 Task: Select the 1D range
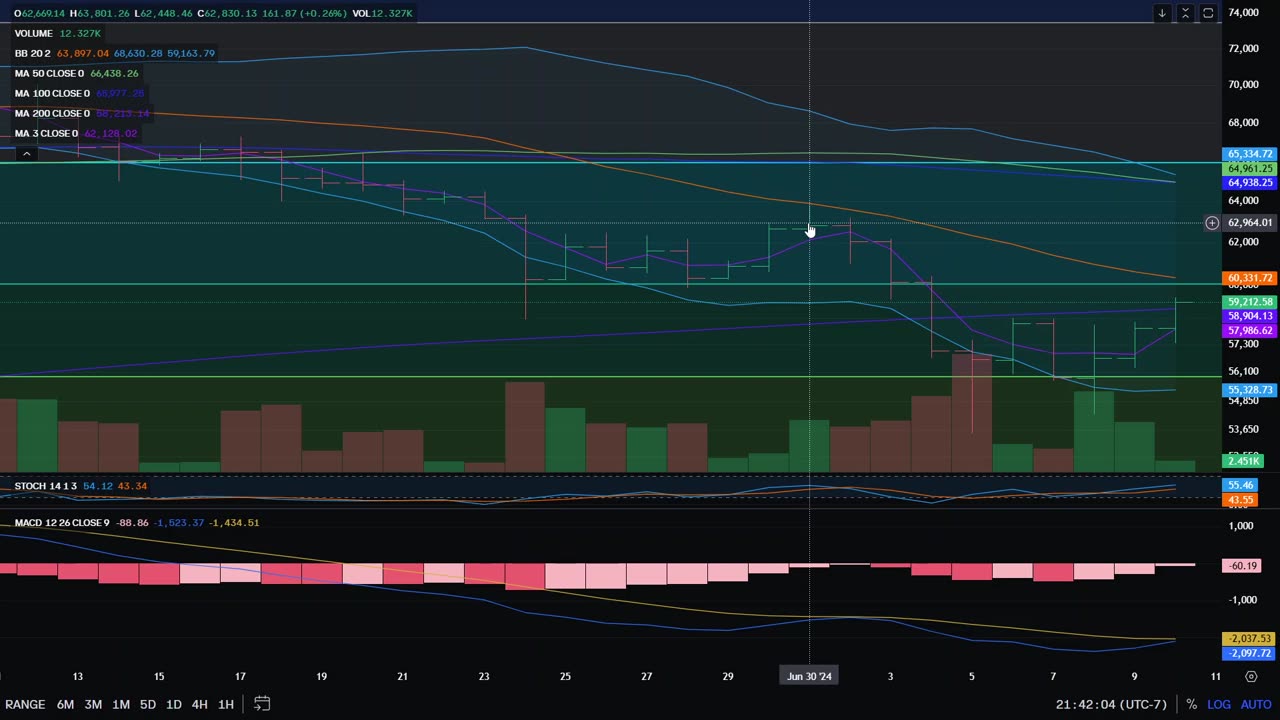[x=173, y=704]
